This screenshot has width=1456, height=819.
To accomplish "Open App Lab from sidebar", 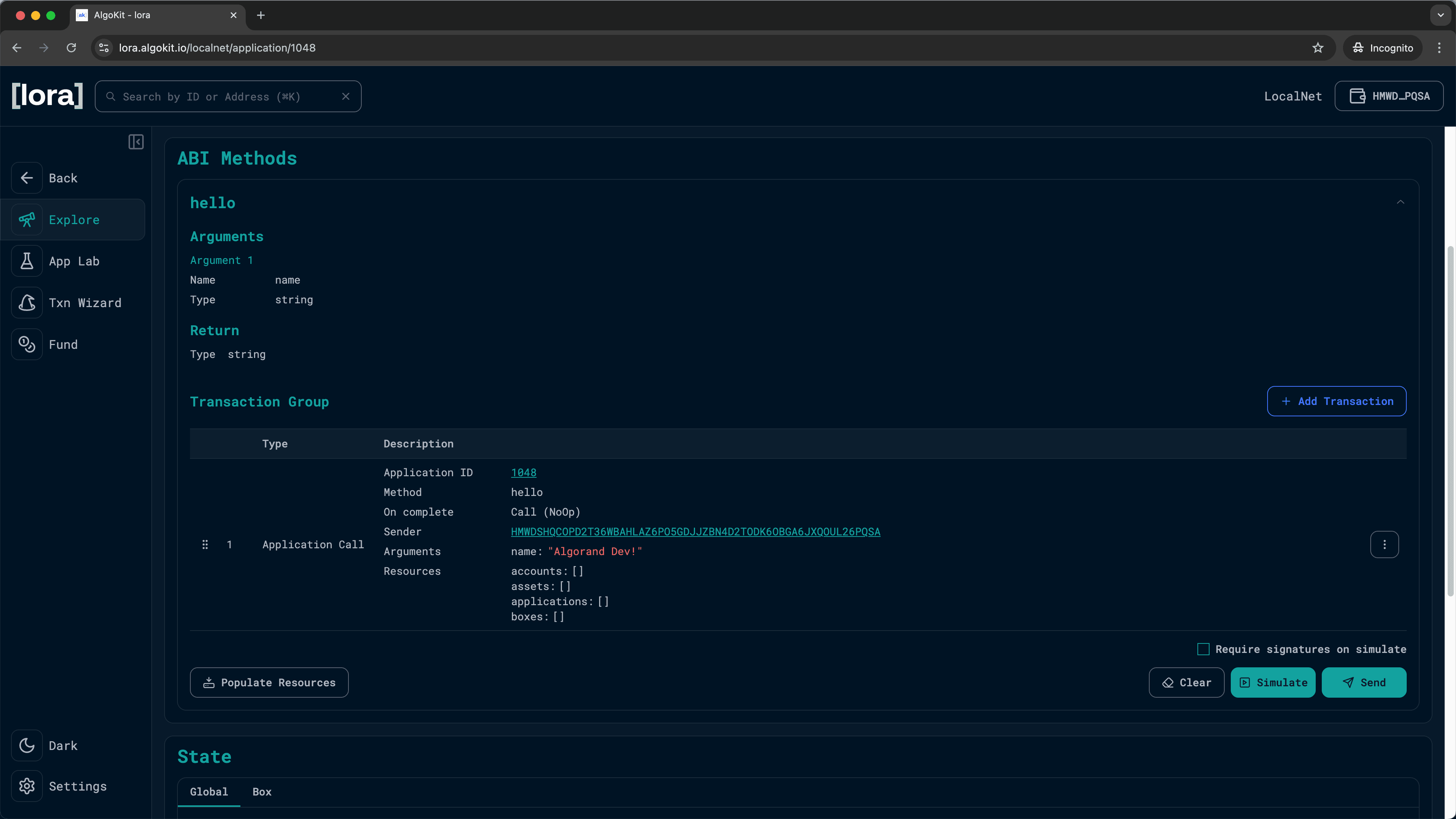I will tap(74, 260).
